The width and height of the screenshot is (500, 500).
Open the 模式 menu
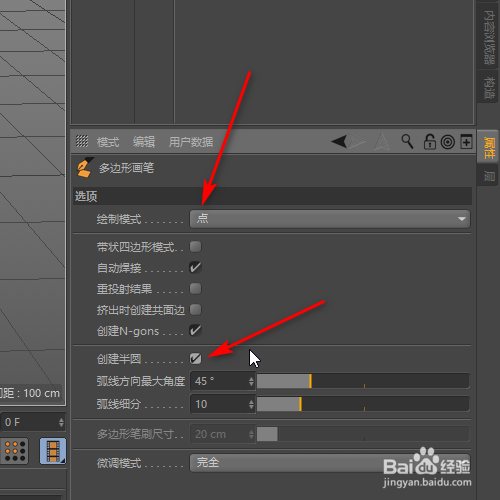coord(108,142)
